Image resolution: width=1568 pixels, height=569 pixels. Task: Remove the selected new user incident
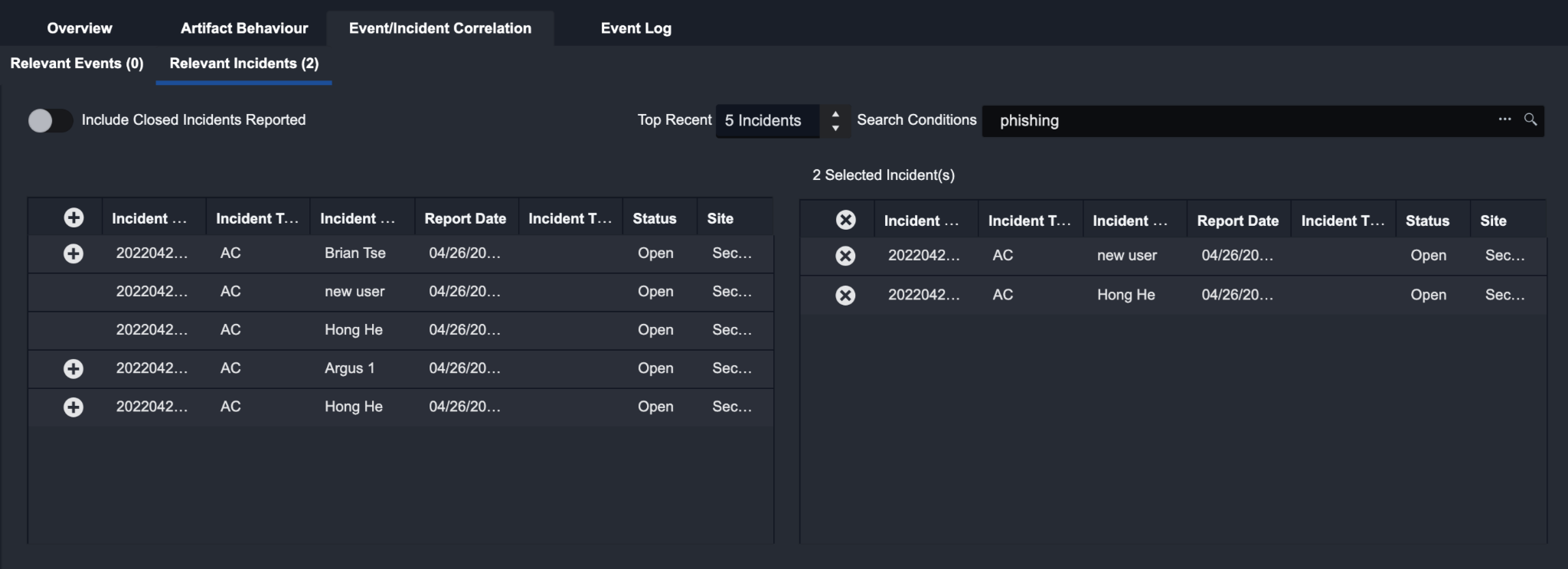(845, 256)
